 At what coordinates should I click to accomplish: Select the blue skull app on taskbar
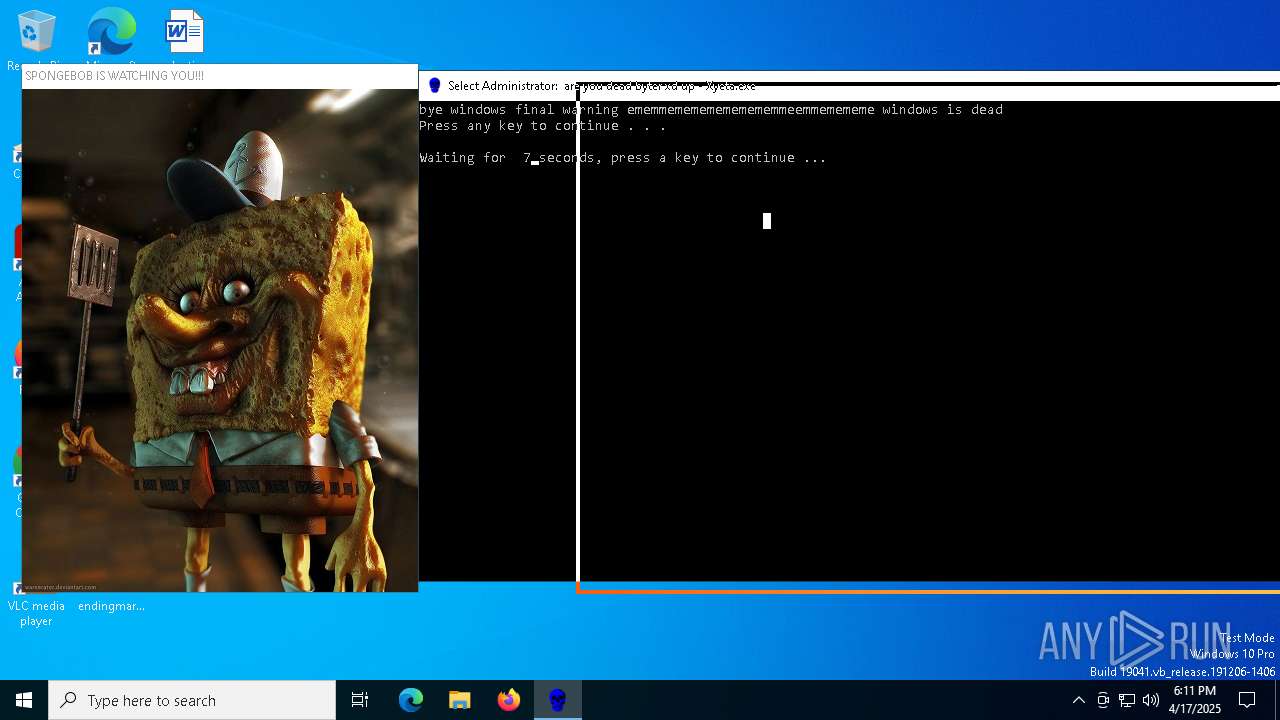[558, 700]
